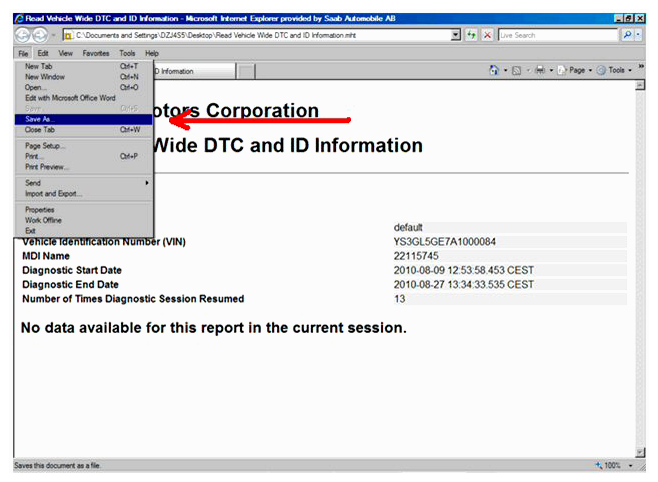Image resolution: width=658 pixels, height=482 pixels.
Task: Click the magnifier Search icon
Action: pyautogui.click(x=627, y=35)
